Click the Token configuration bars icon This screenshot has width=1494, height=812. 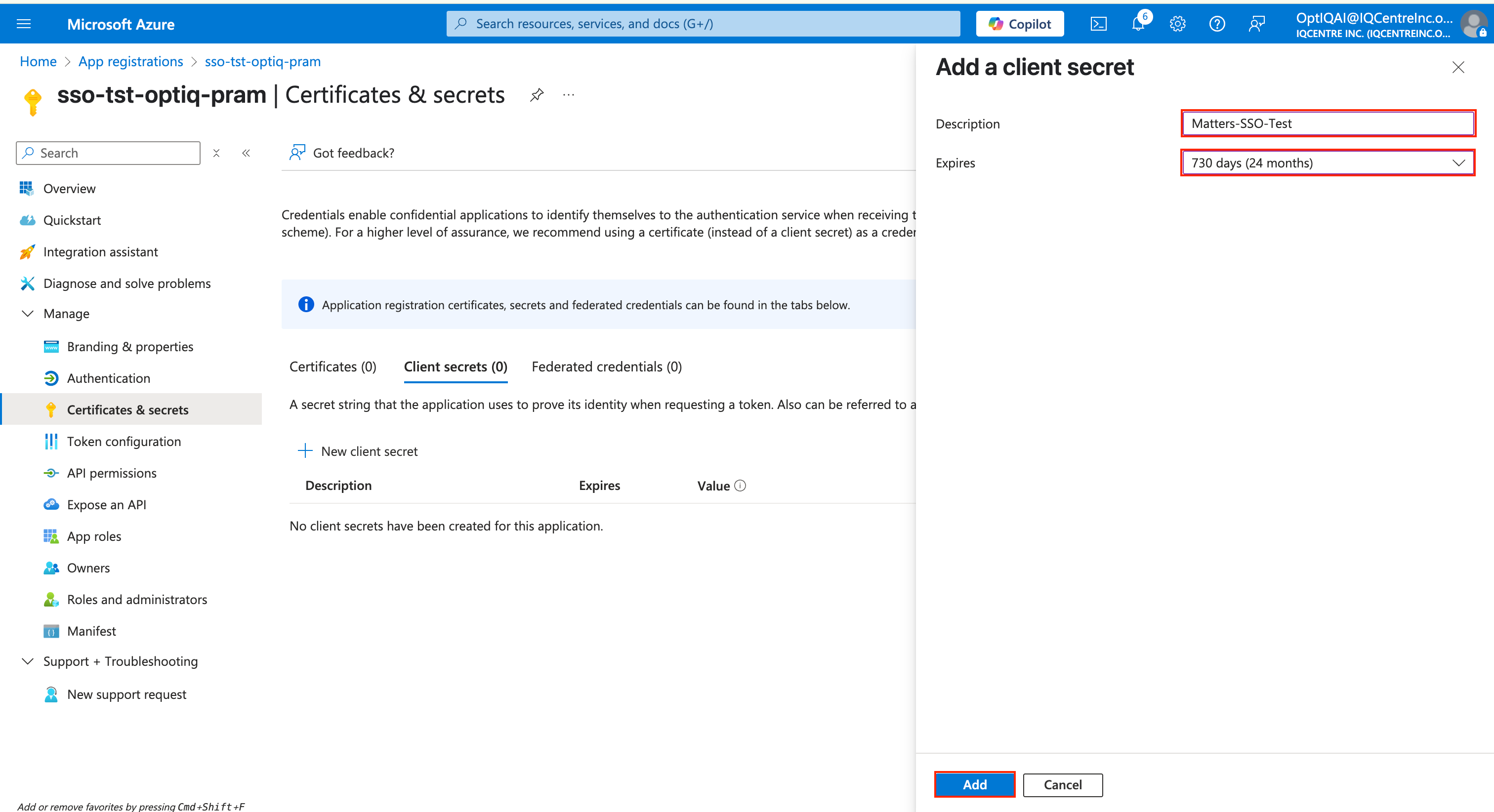(x=51, y=442)
